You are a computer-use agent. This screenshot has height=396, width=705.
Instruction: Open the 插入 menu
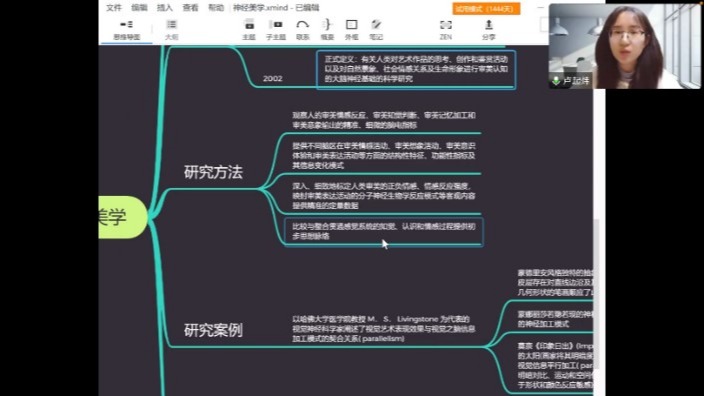pos(165,8)
